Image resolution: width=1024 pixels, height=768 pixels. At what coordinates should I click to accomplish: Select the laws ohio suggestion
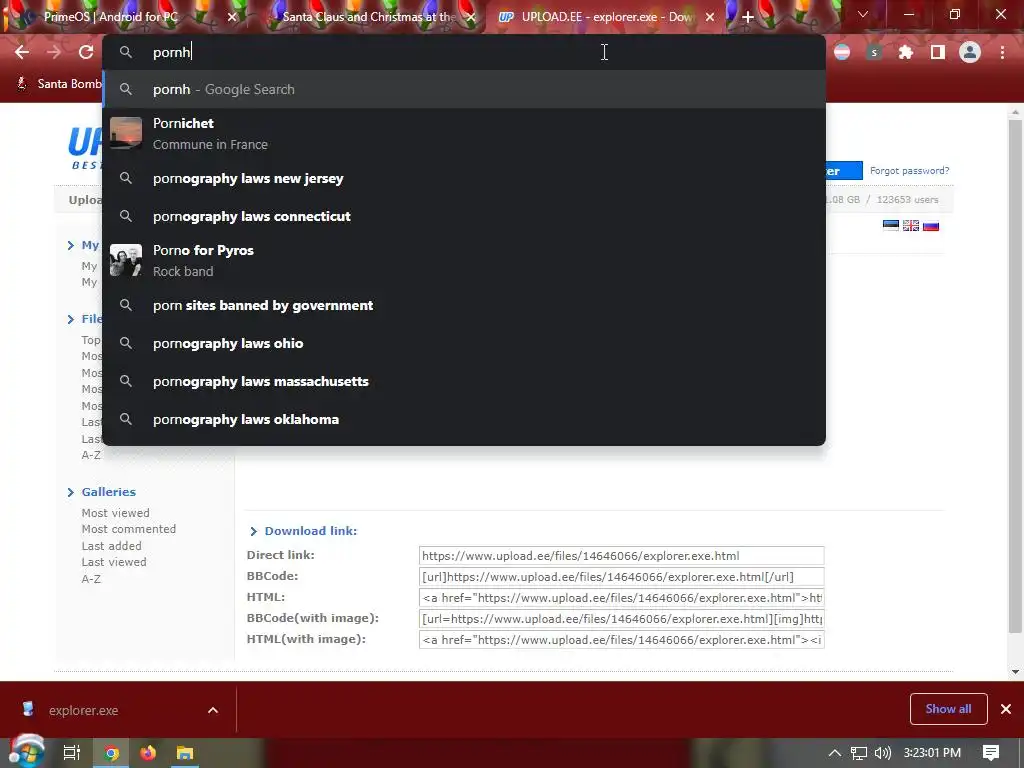click(464, 343)
